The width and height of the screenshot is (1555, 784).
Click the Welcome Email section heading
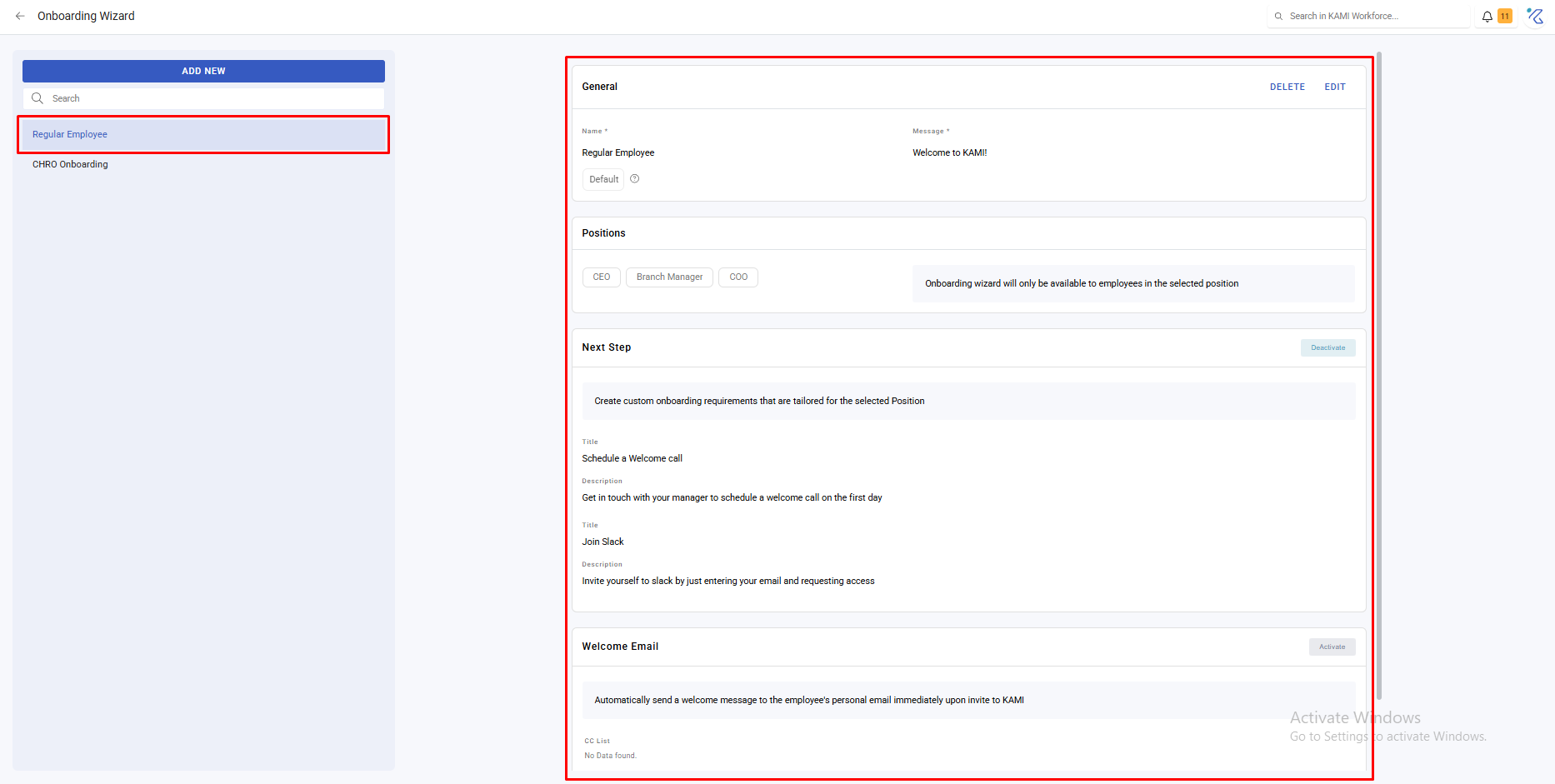(x=620, y=647)
